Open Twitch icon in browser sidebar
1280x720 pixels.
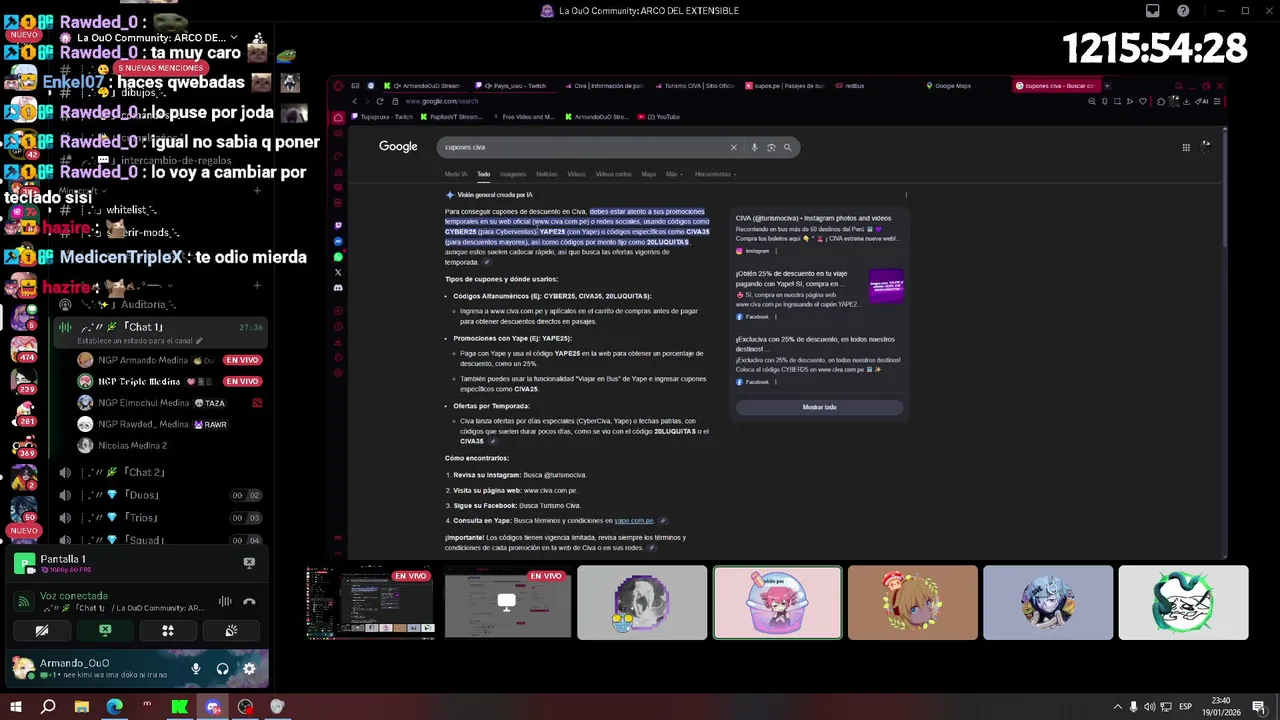(338, 225)
